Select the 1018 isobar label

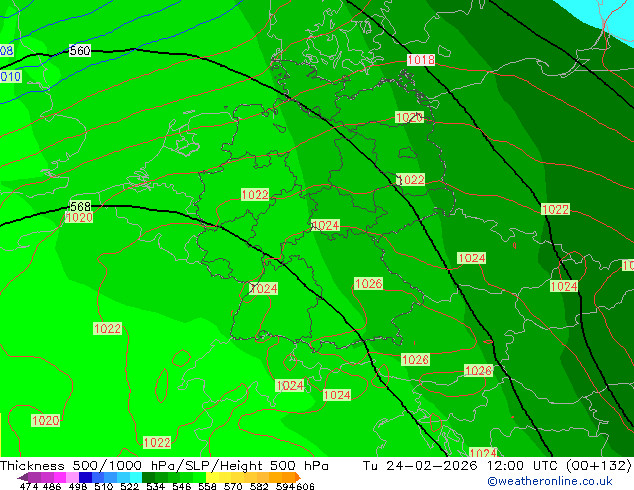click(x=421, y=60)
